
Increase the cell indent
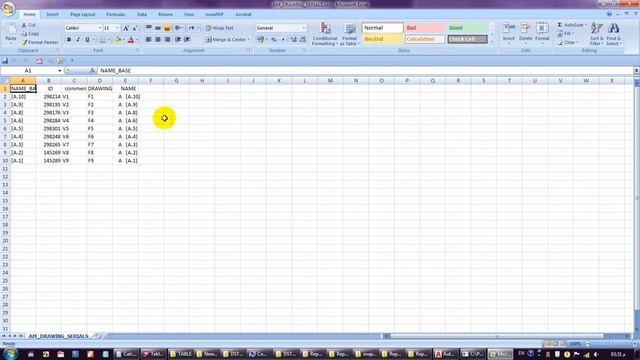(187, 40)
